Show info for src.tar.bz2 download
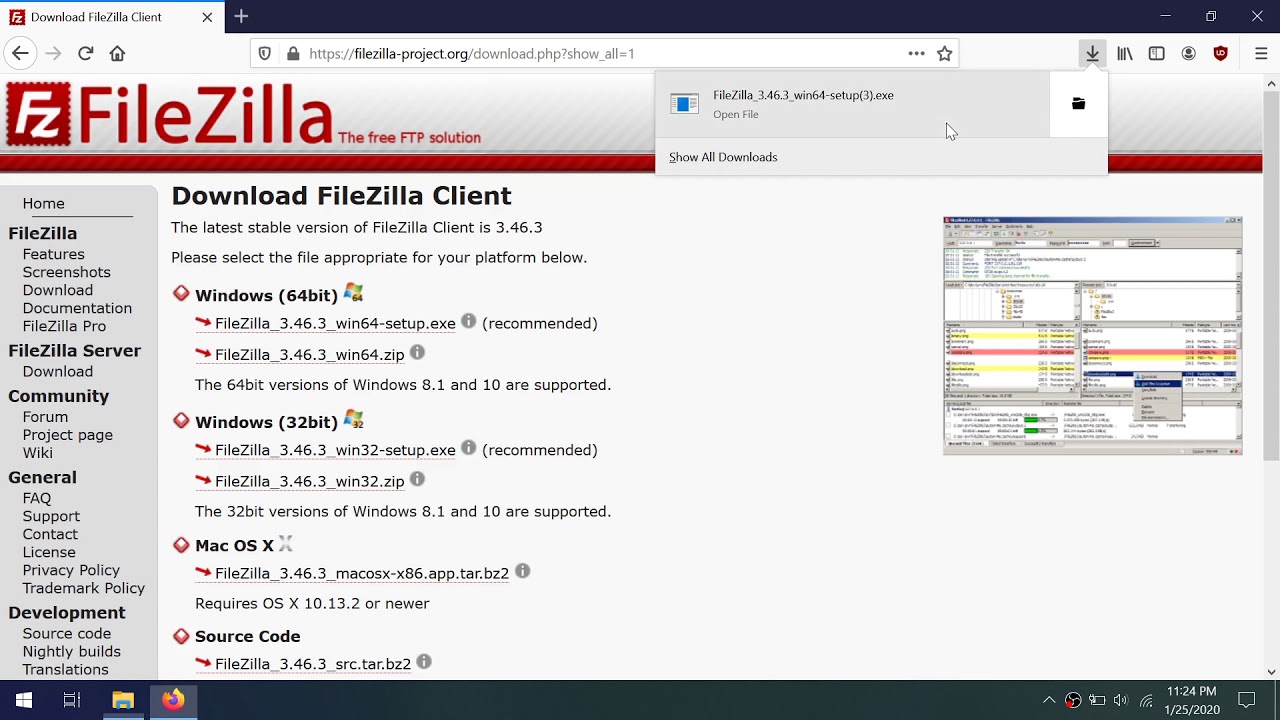Screen dimensions: 1280x720 (x=424, y=662)
